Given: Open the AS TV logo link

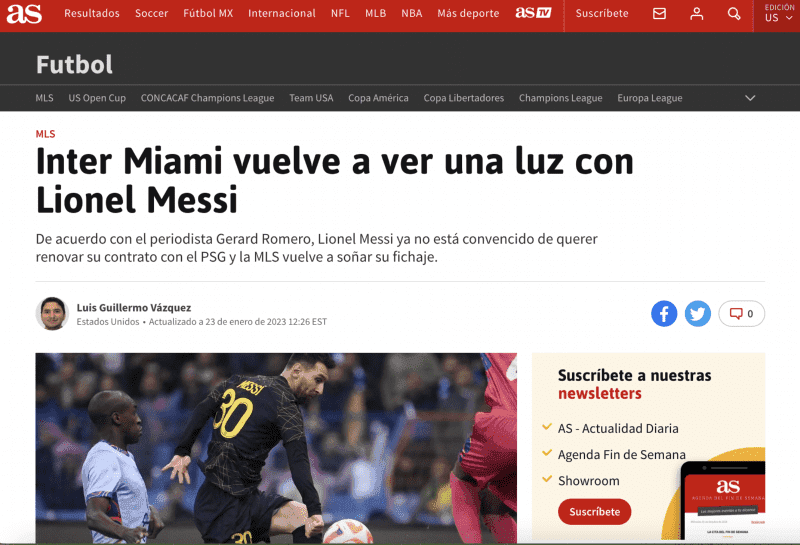Looking at the screenshot, I should (533, 13).
